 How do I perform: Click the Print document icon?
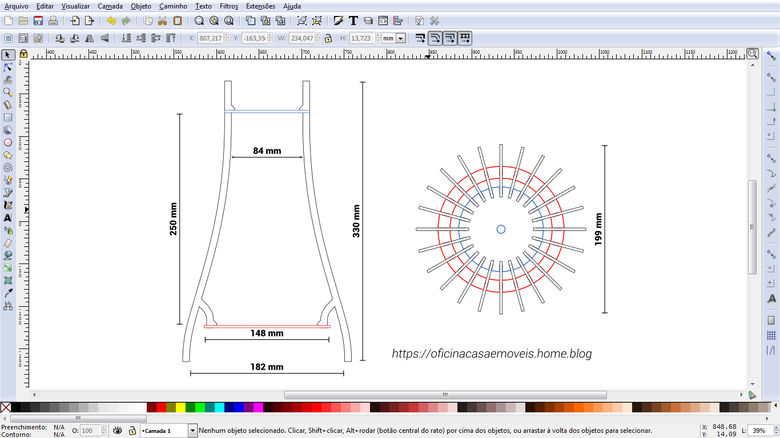[x=51, y=20]
